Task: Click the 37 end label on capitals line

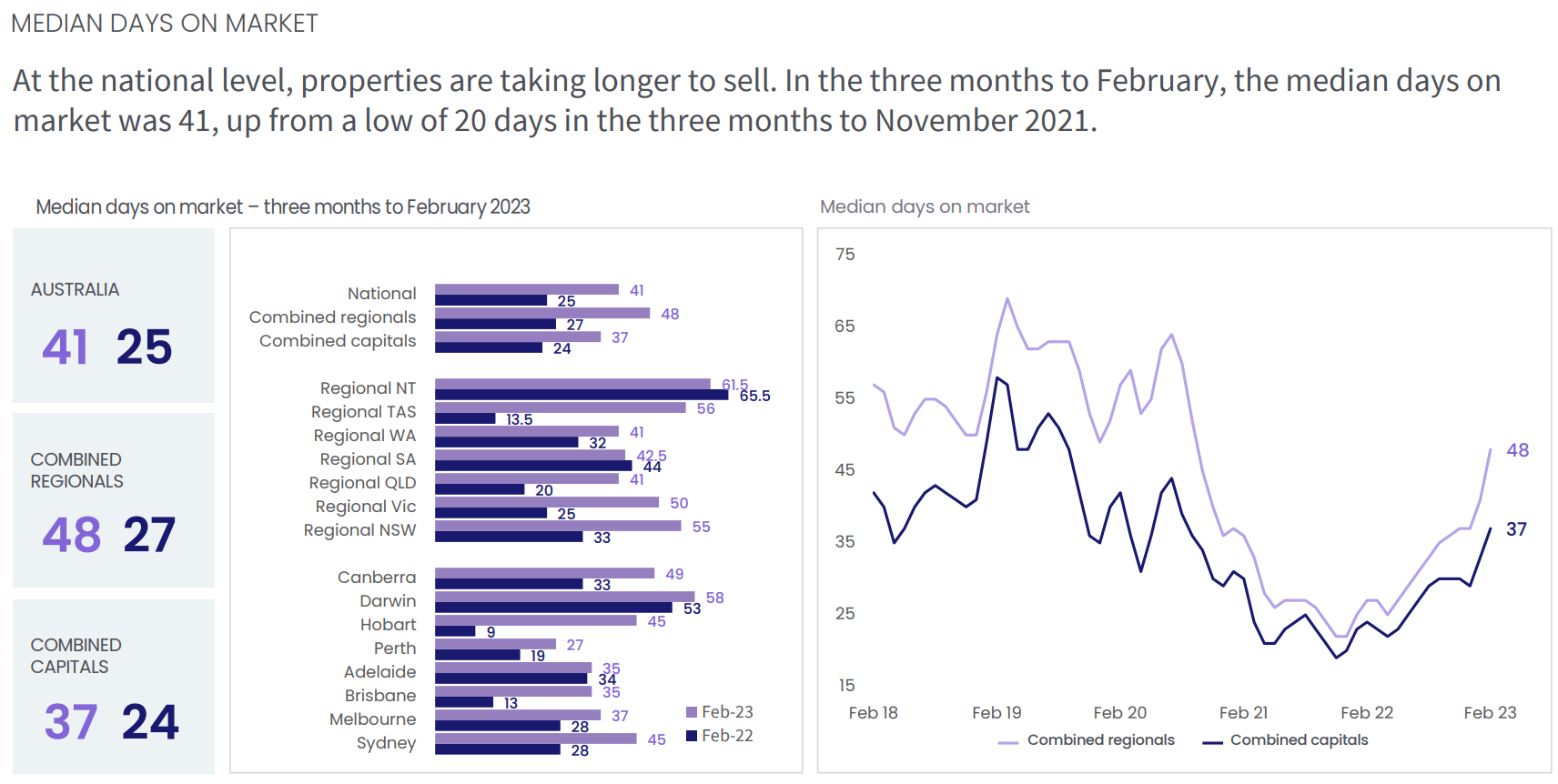Action: coord(1516,529)
